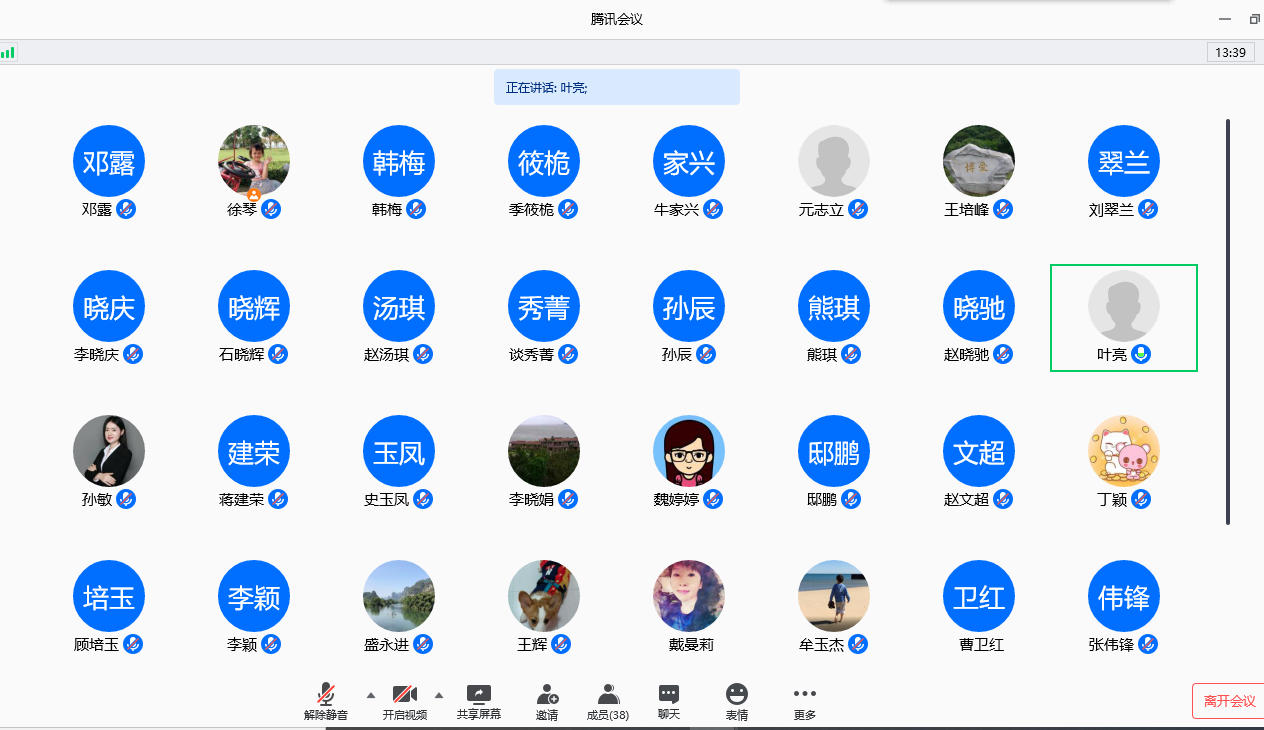Select 徐琴's avatar photo
Screen dimensions: 1264x730
pyautogui.click(x=254, y=160)
